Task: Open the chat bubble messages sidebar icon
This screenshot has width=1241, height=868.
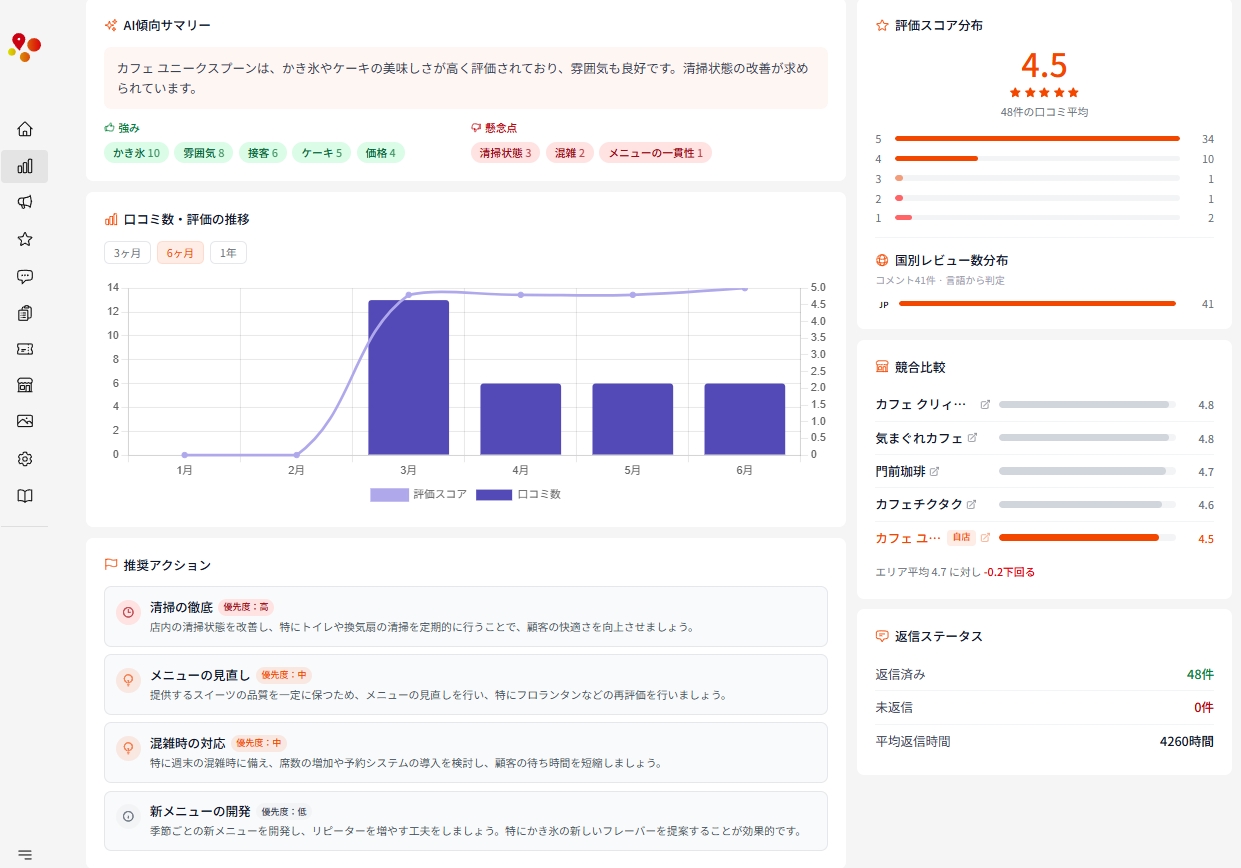Action: pyautogui.click(x=25, y=276)
